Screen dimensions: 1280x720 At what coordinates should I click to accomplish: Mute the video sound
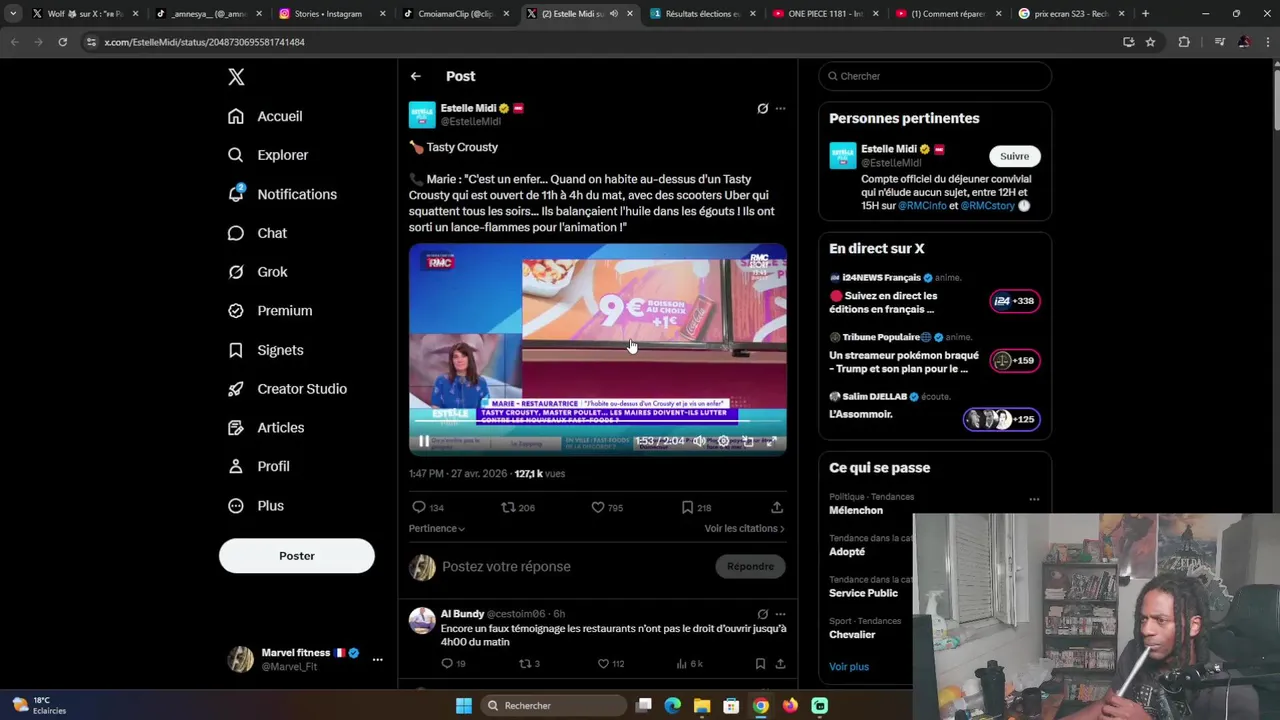click(x=699, y=441)
